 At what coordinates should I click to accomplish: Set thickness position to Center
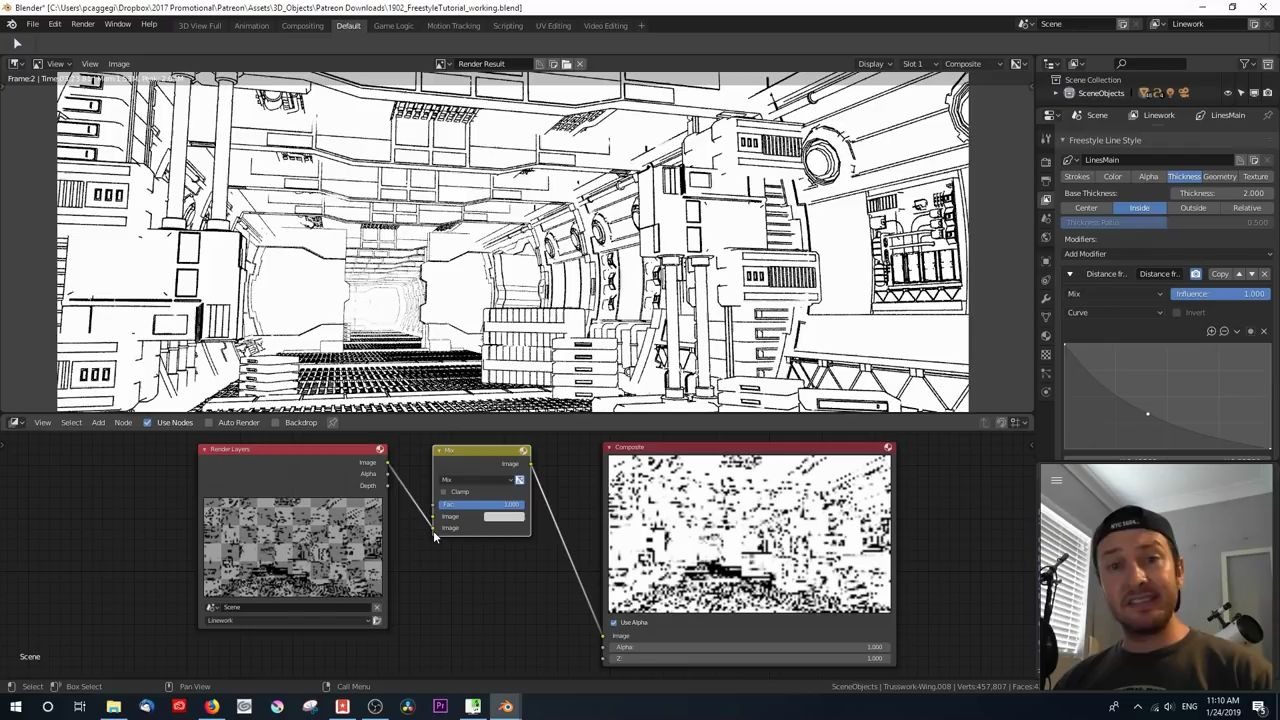(1086, 208)
